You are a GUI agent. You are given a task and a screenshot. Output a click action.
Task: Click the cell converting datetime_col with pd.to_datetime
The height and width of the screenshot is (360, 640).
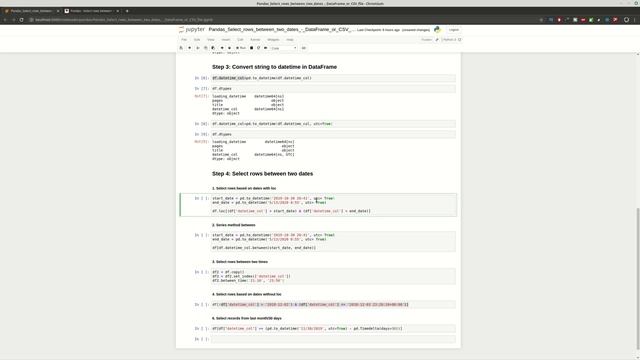(x=333, y=78)
